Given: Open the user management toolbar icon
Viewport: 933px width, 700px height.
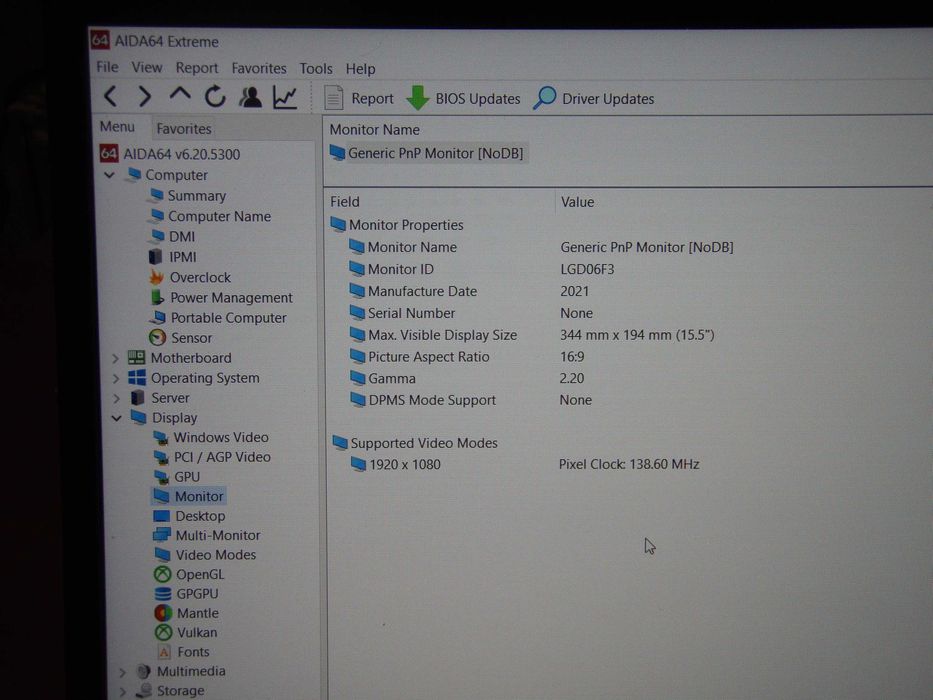Looking at the screenshot, I should [251, 97].
